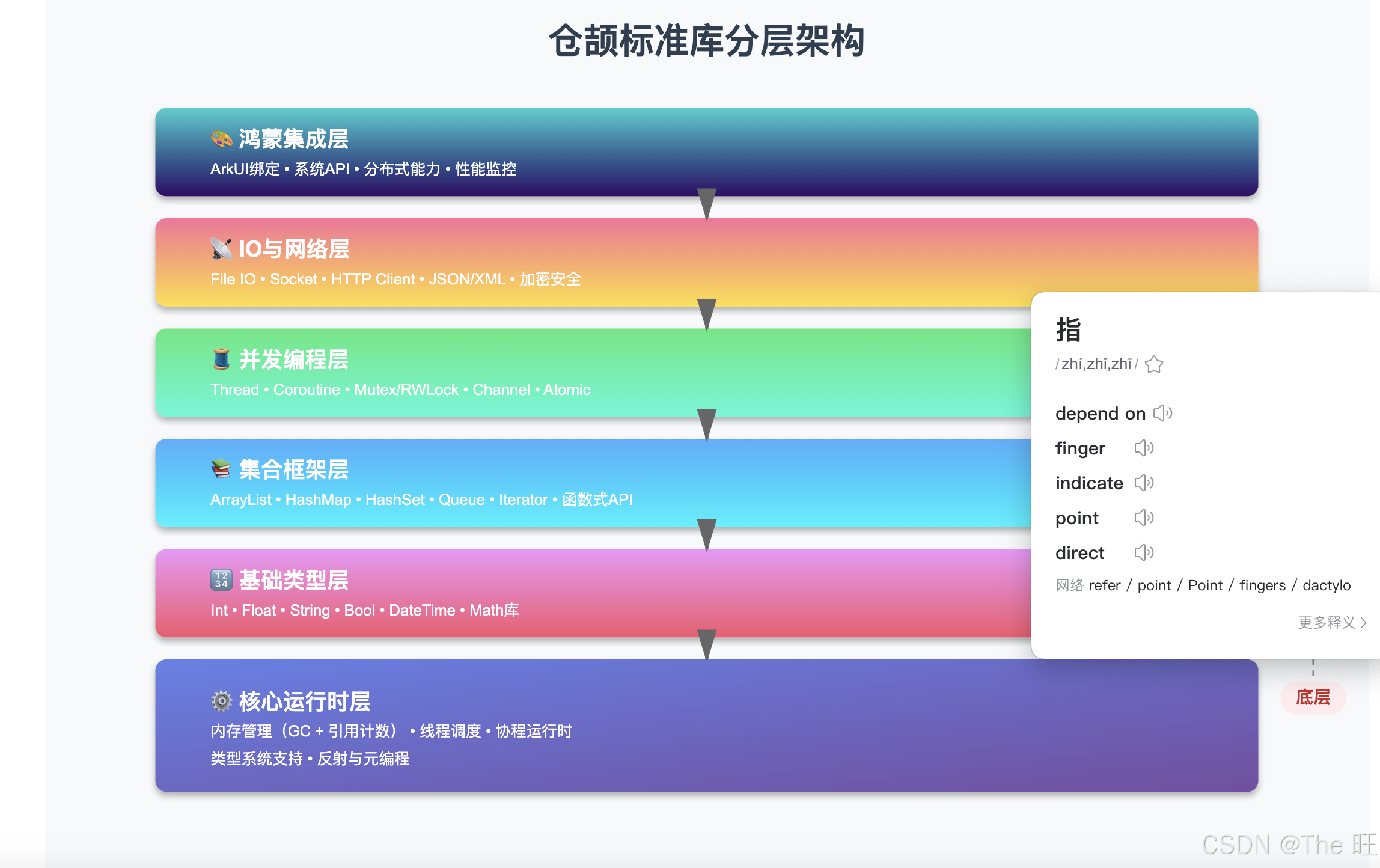Click the IO与网络层 heading
1380x868 pixels.
point(294,249)
